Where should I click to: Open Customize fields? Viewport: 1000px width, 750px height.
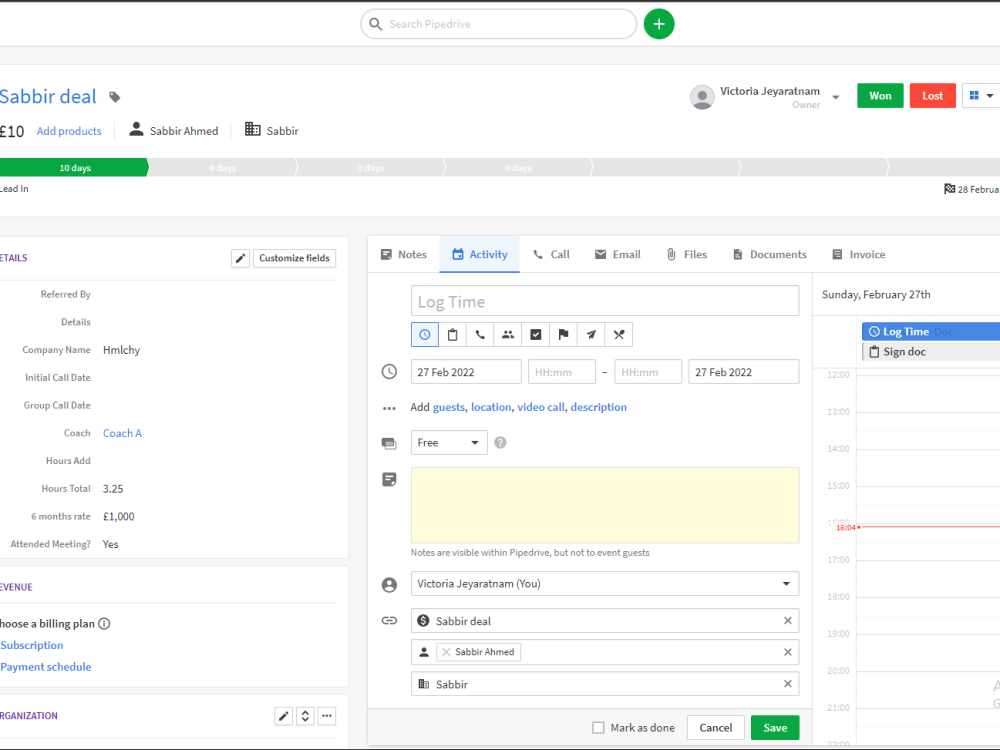(295, 258)
